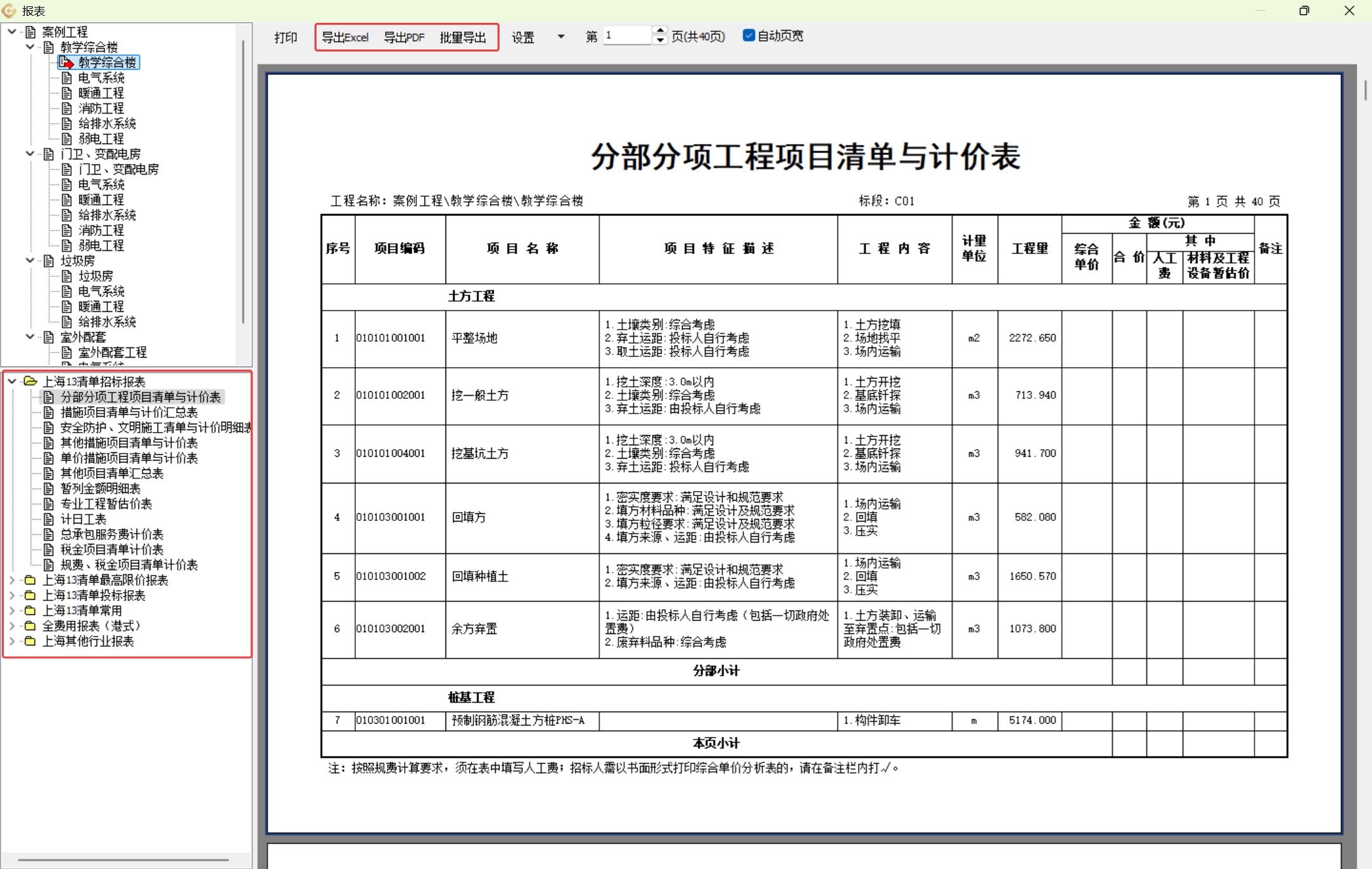Restore the 报表 window size
The height and width of the screenshot is (869, 1372).
[1304, 10]
